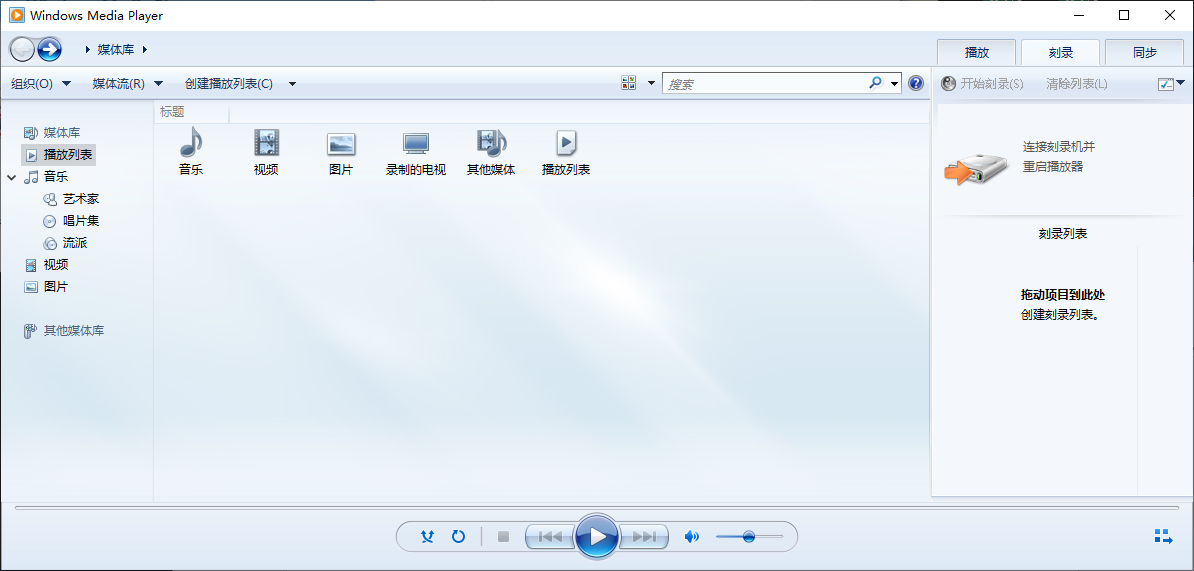Click the 搜索 input field

[765, 84]
